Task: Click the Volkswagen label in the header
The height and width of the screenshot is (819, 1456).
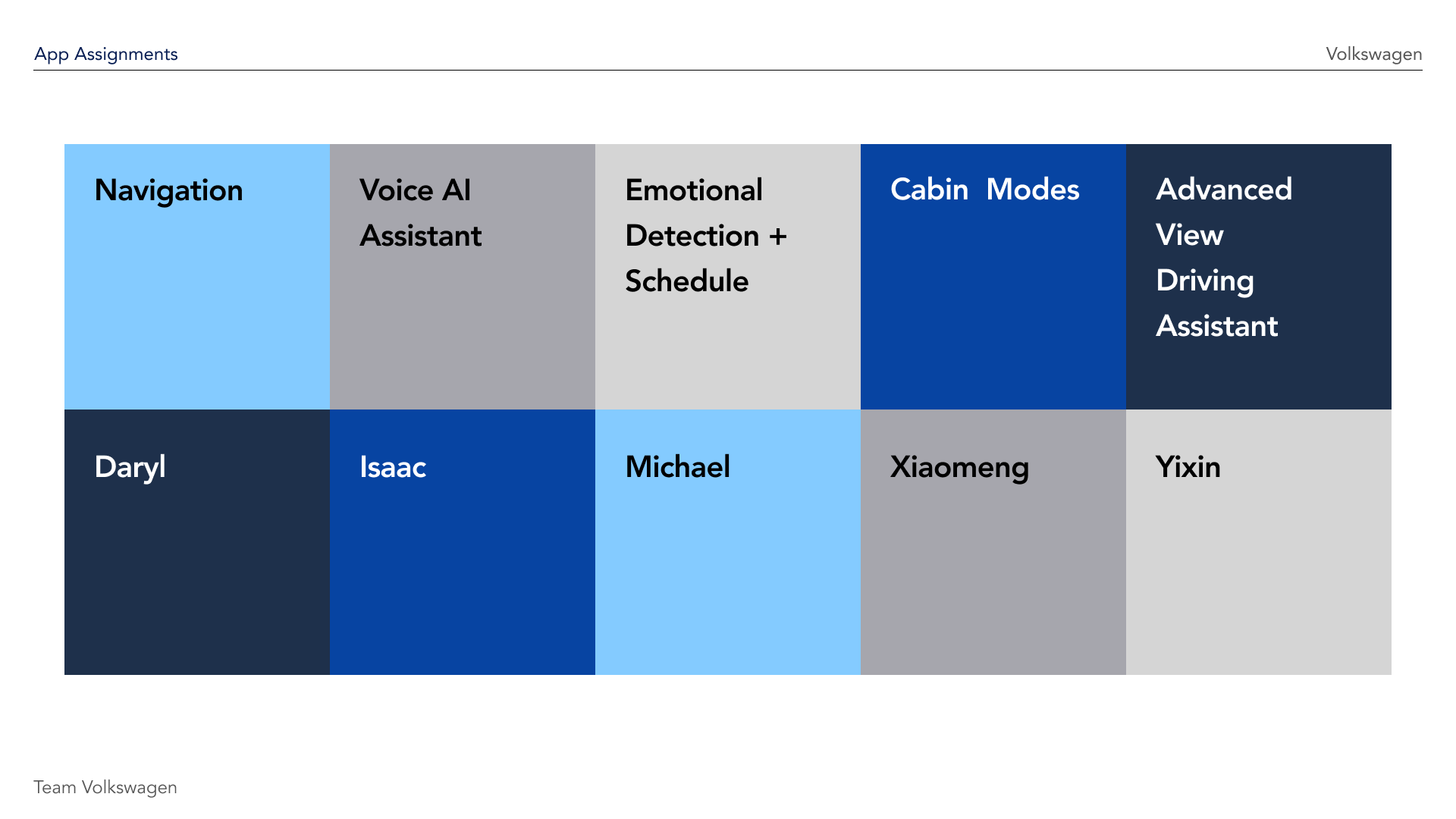Action: point(1373,54)
